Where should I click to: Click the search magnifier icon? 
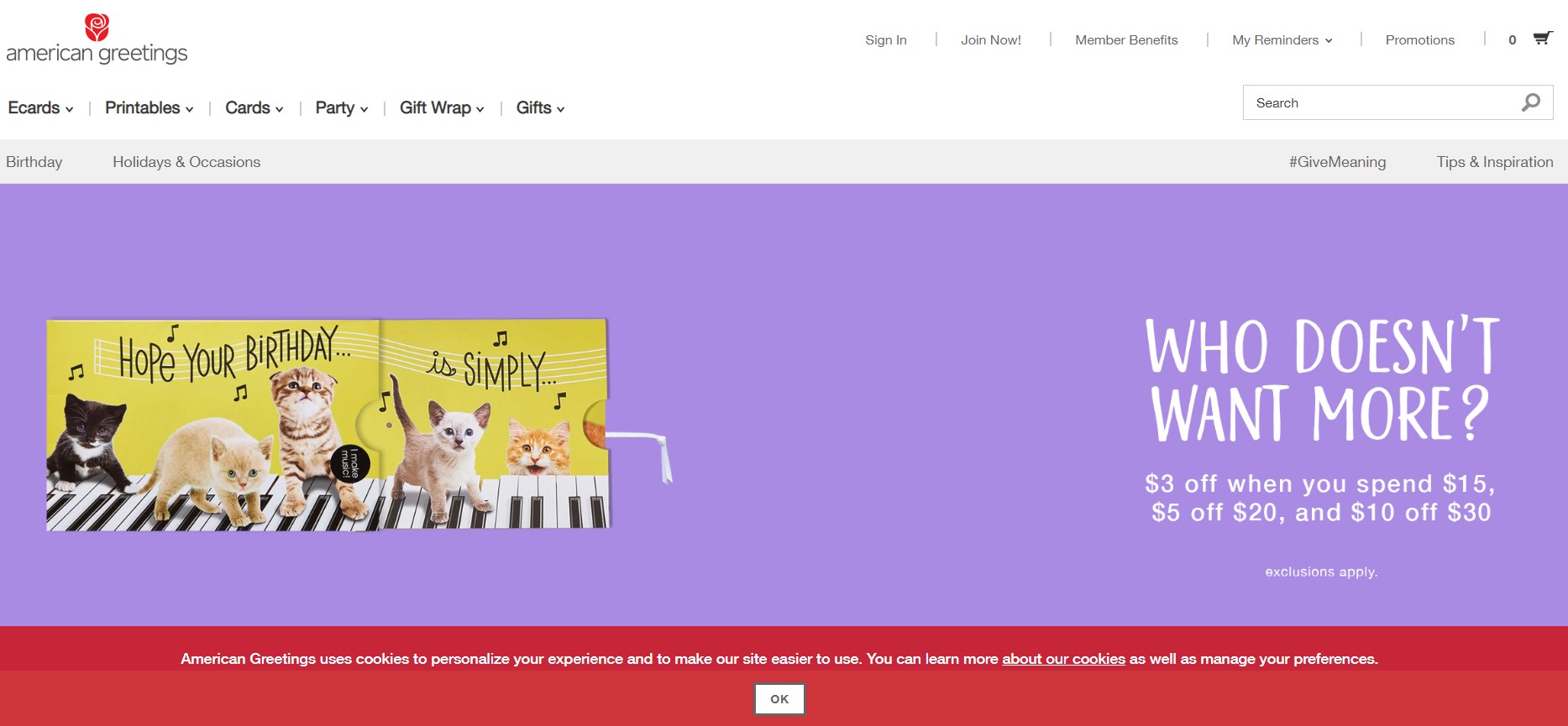[x=1531, y=102]
